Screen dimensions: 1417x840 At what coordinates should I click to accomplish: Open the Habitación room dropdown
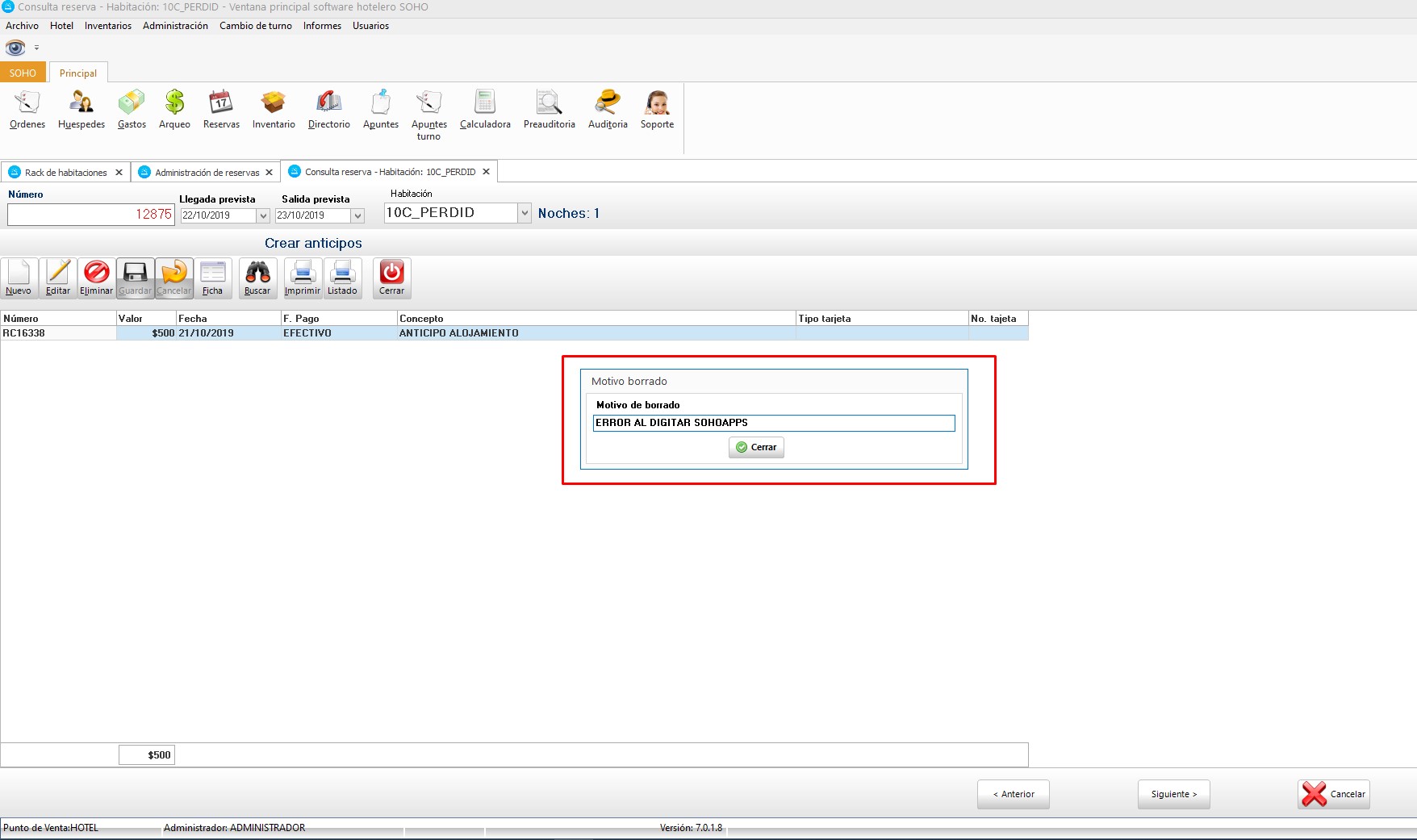525,213
